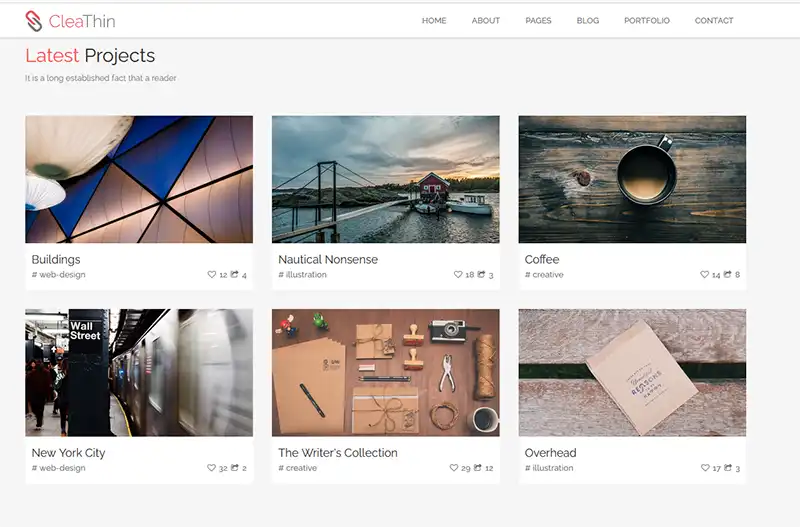Click share icon on Coffee card
The width and height of the screenshot is (800, 527).
coord(728,274)
